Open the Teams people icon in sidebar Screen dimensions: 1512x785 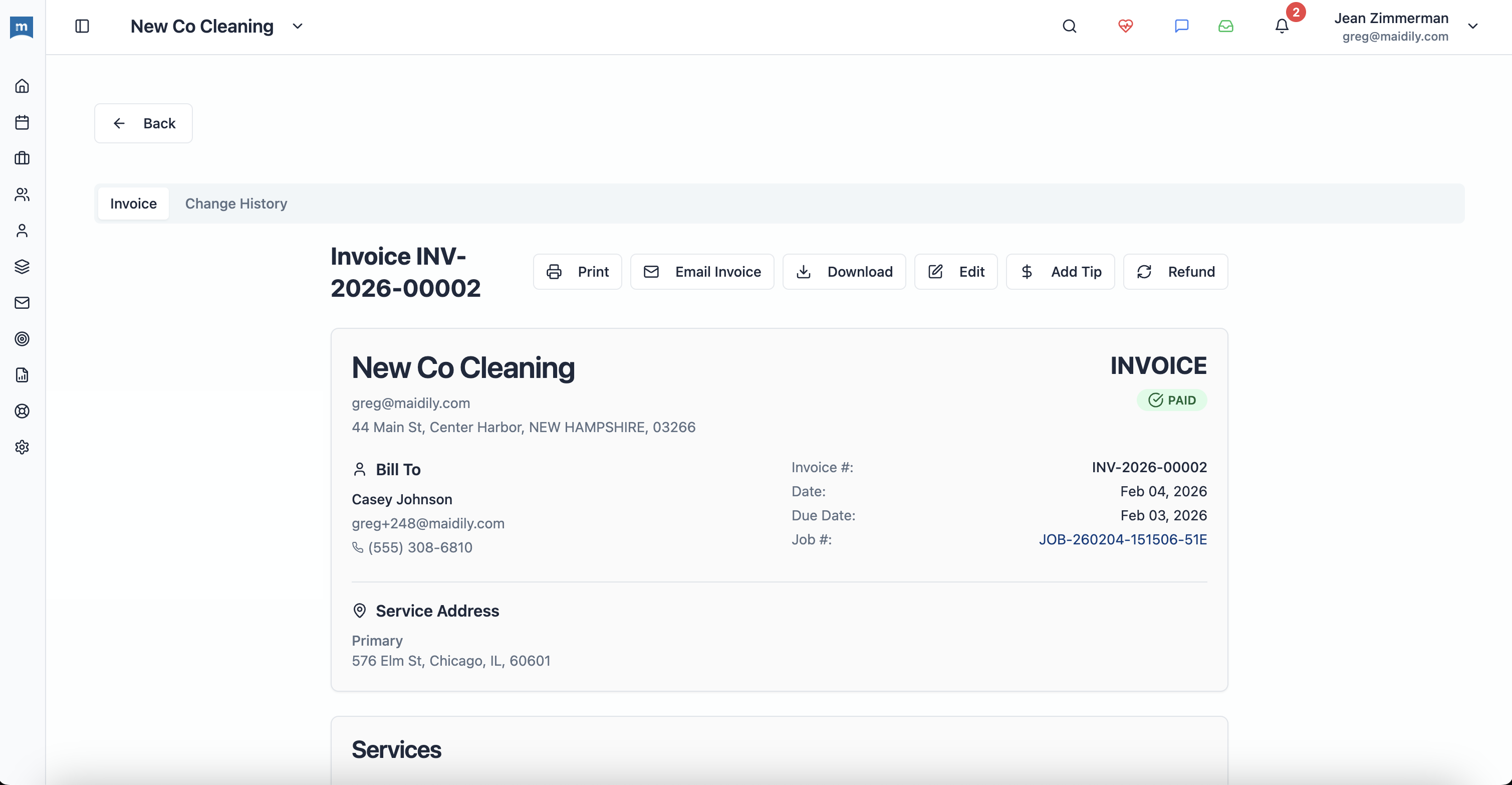(x=22, y=194)
